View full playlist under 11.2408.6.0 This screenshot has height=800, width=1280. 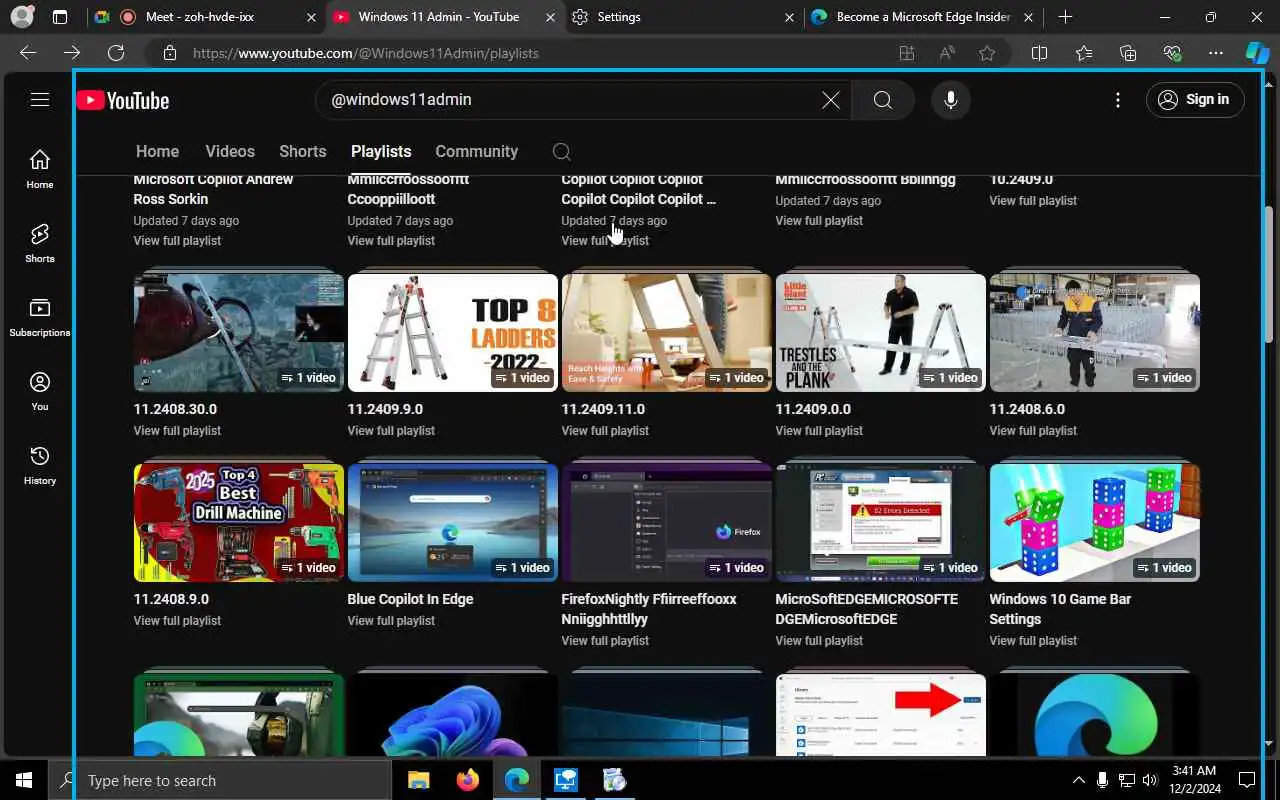(1033, 431)
